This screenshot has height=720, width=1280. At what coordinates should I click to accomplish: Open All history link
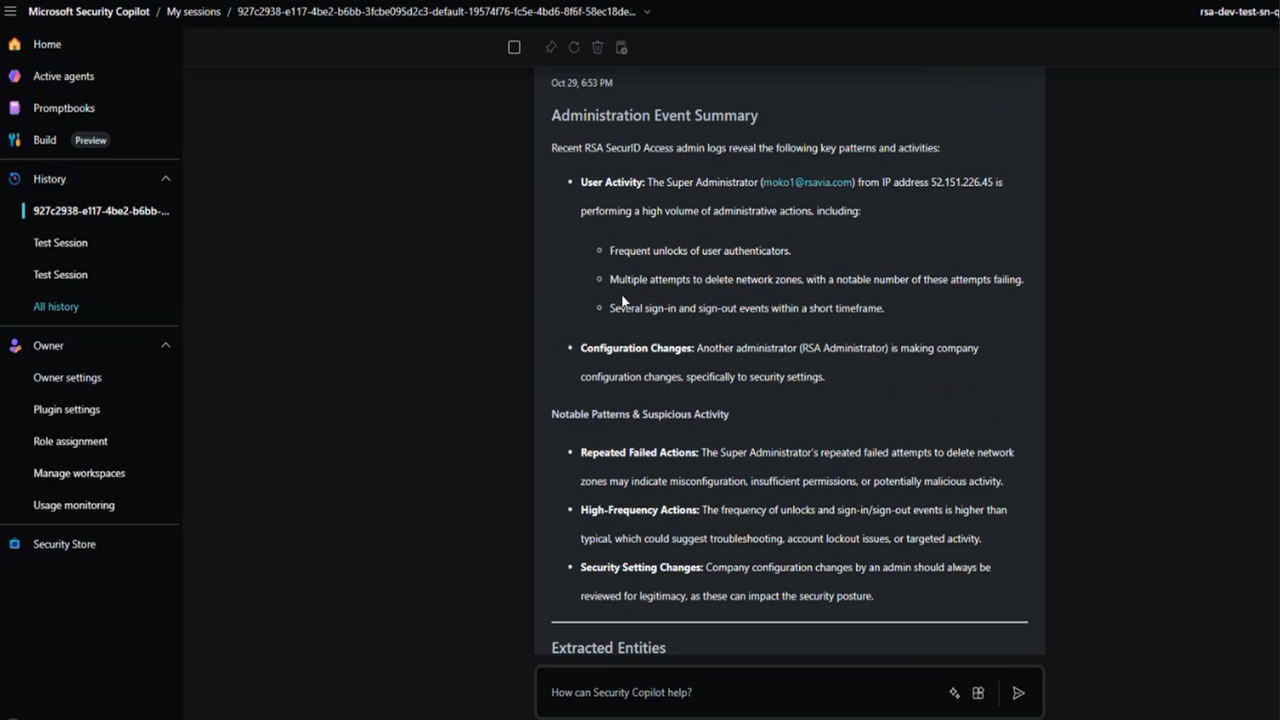[56, 307]
